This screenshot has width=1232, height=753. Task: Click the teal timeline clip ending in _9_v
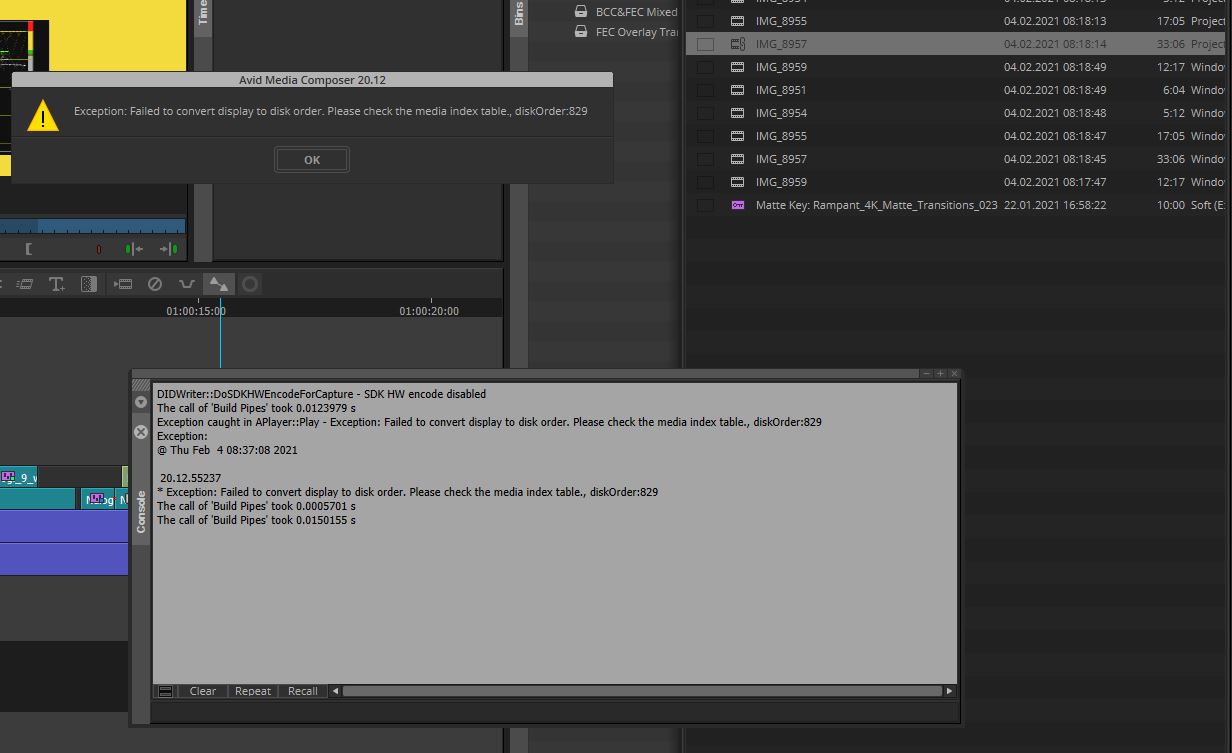coord(18,477)
